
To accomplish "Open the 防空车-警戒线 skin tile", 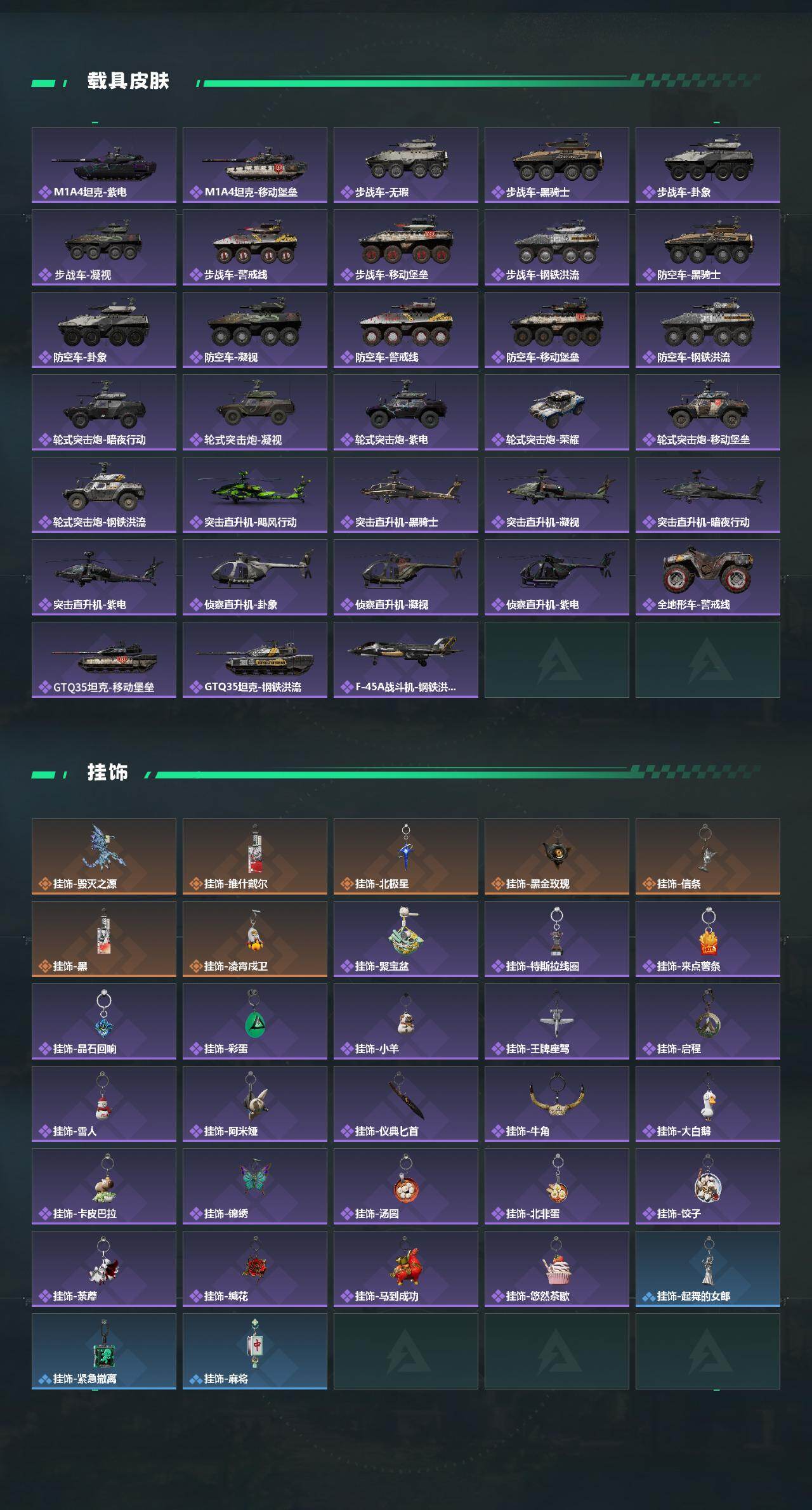I will (406, 330).
